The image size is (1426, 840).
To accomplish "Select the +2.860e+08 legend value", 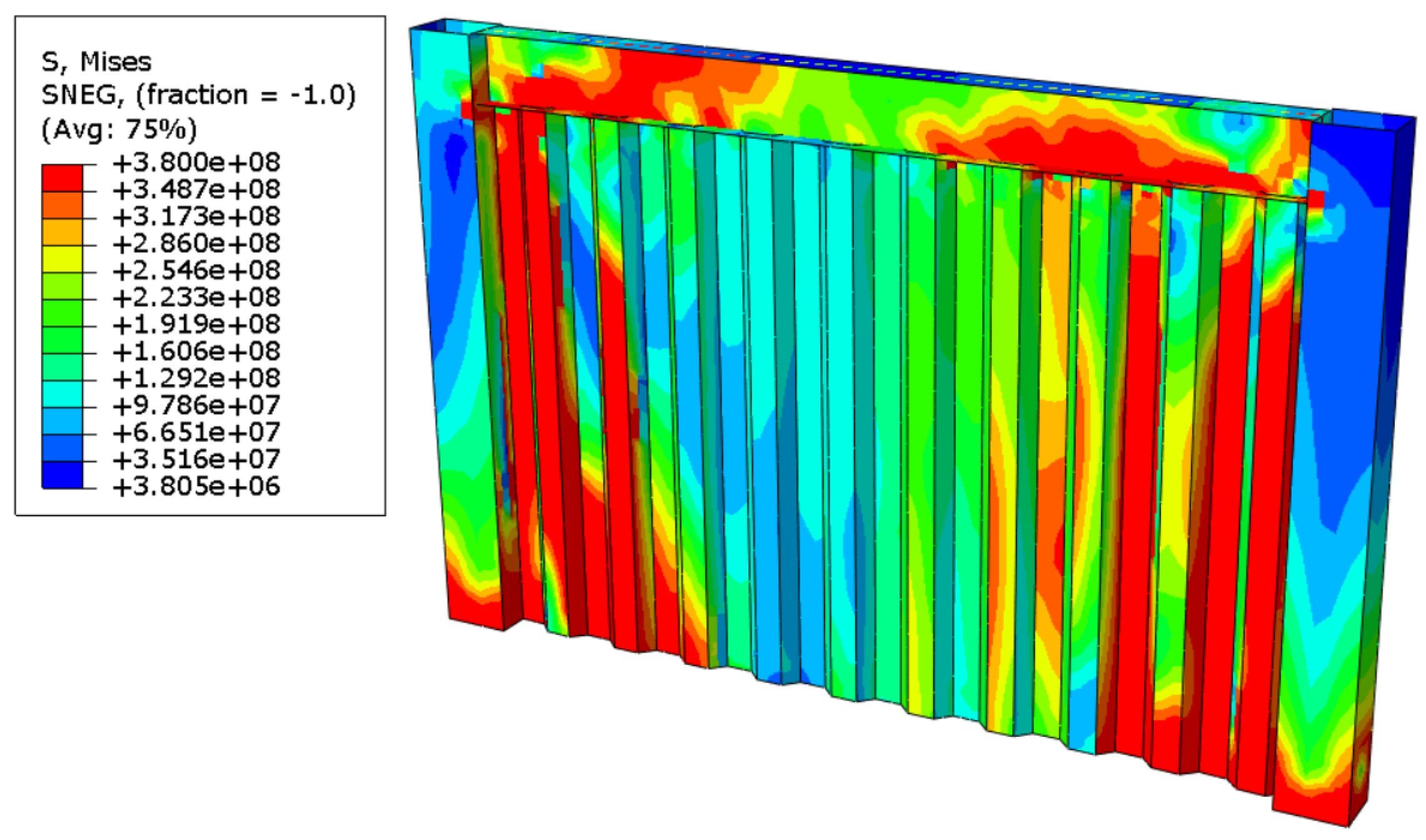I will [196, 243].
